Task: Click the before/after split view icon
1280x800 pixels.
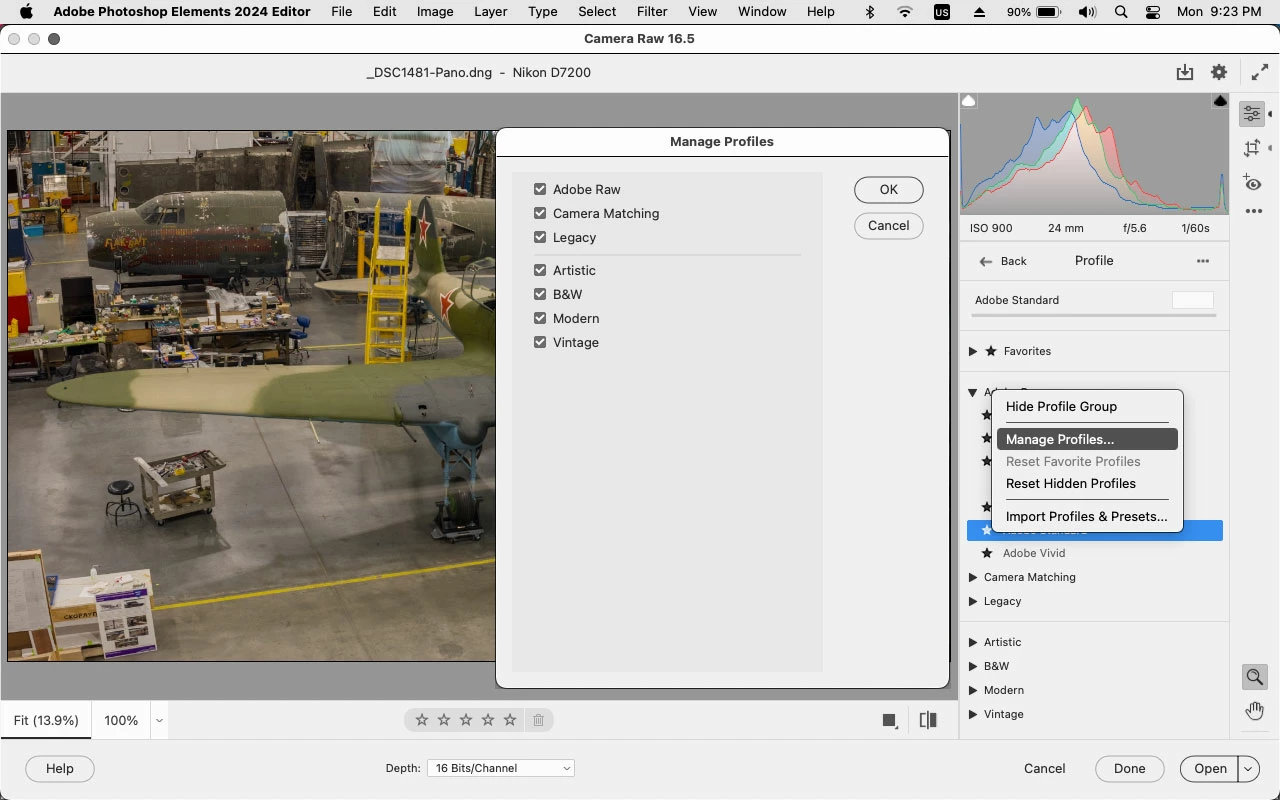Action: point(928,720)
